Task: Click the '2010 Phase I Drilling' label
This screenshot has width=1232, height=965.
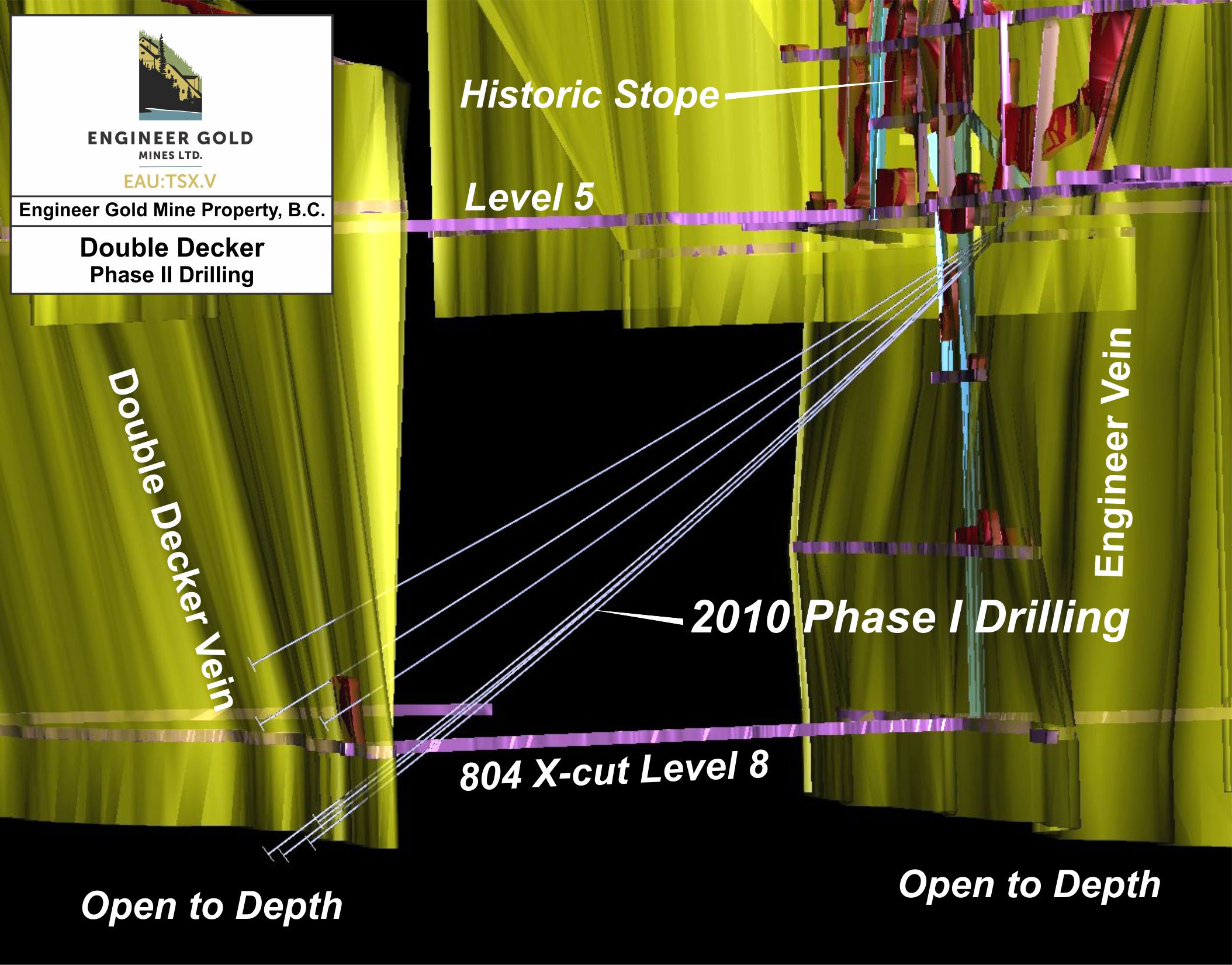Action: (909, 618)
